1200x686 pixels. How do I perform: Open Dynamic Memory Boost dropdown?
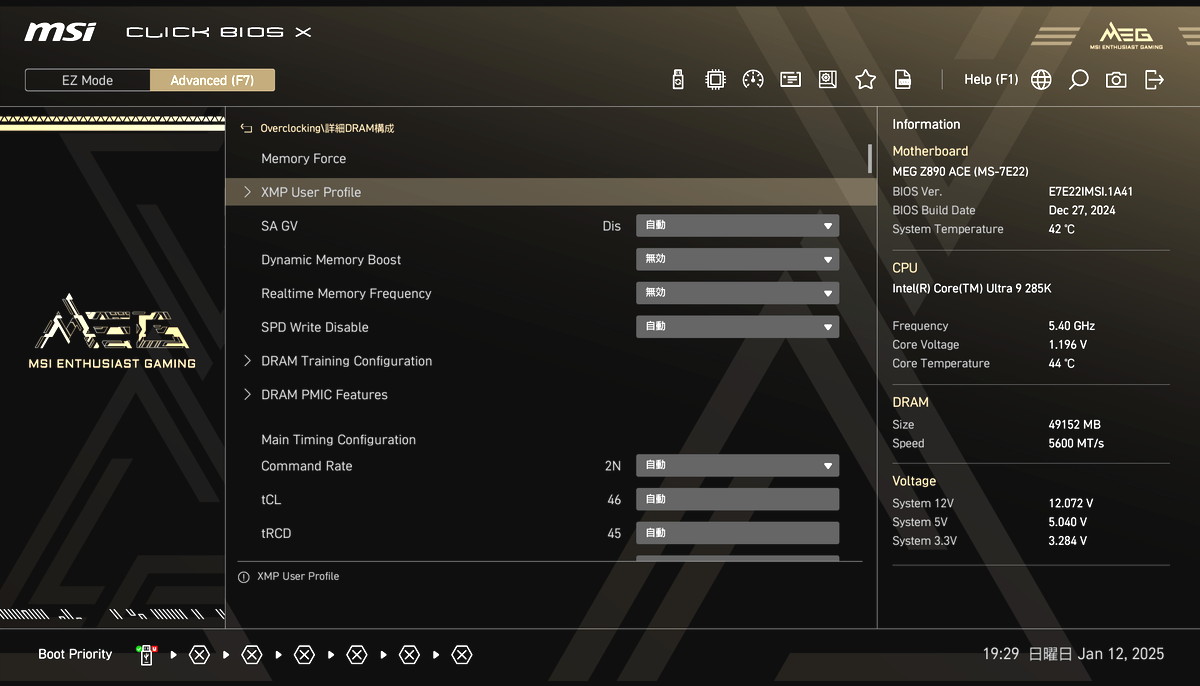[737, 260]
